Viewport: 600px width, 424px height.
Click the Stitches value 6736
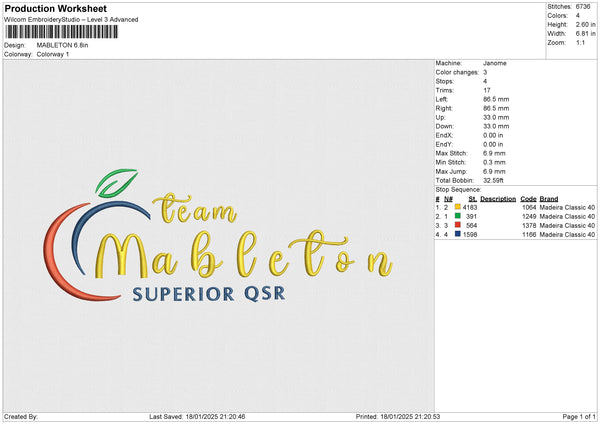pyautogui.click(x=583, y=7)
